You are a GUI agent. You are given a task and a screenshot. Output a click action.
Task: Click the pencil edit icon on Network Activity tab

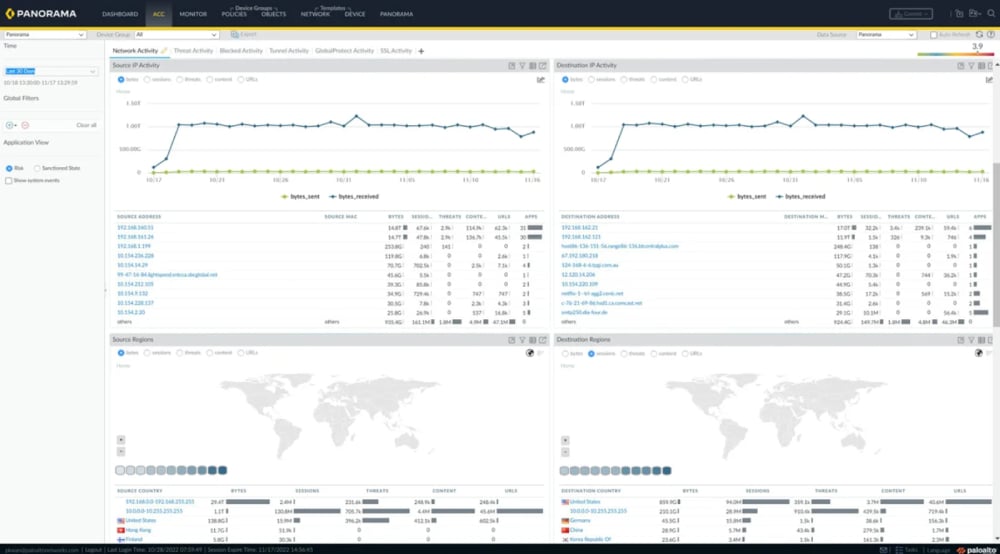click(x=164, y=51)
